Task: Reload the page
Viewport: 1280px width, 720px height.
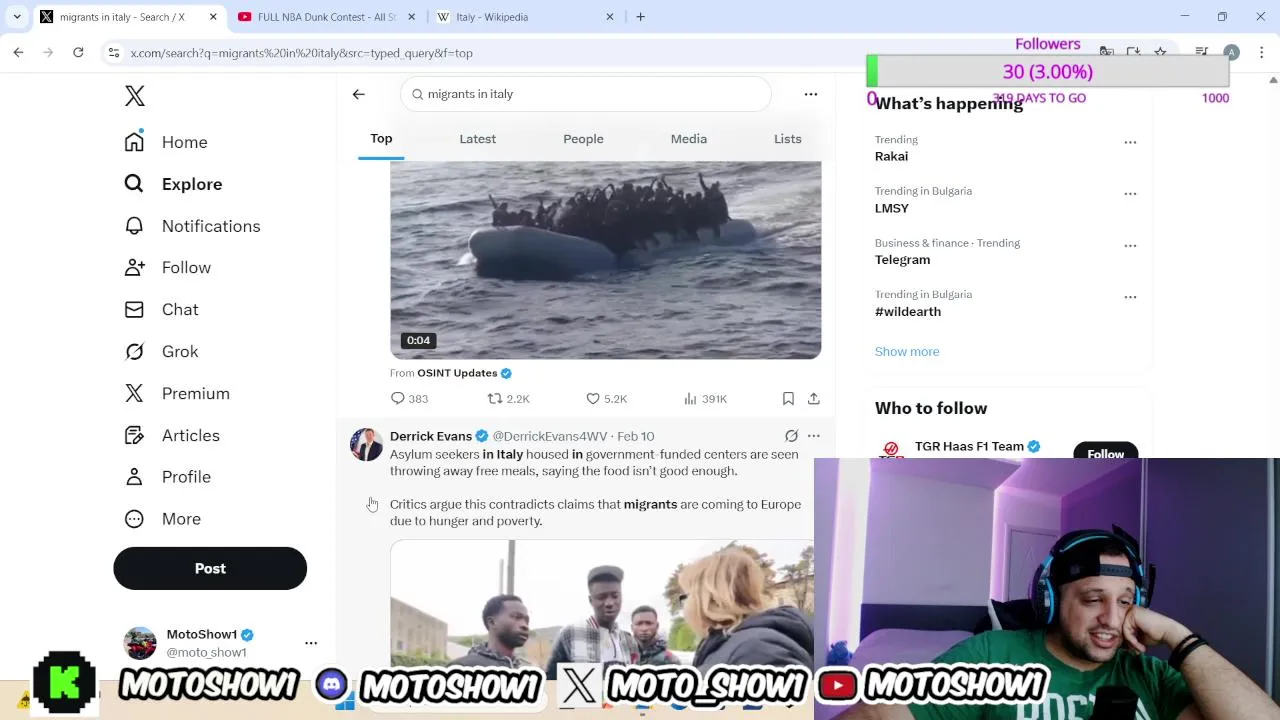Action: click(78, 53)
